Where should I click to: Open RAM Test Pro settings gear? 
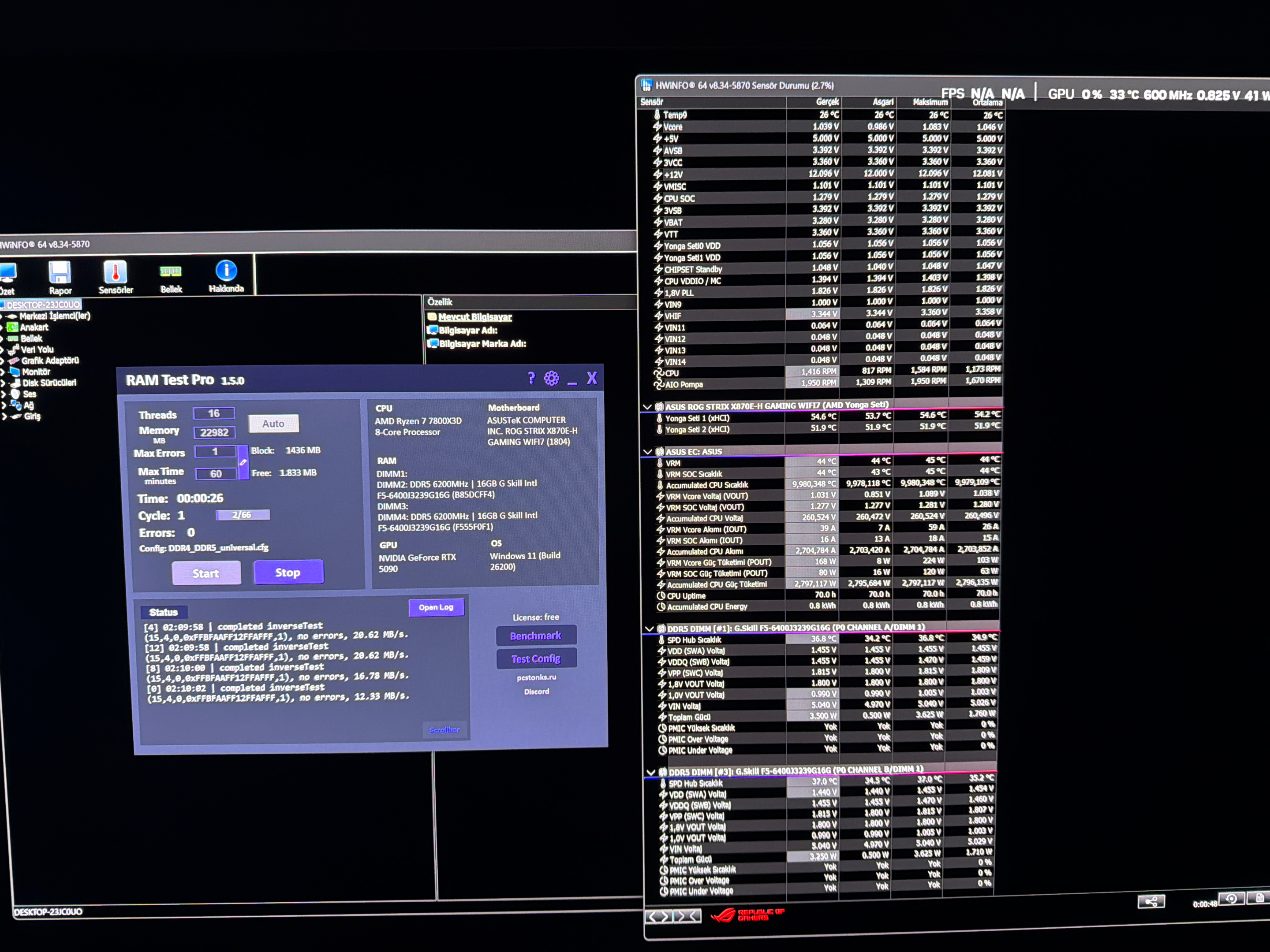551,378
